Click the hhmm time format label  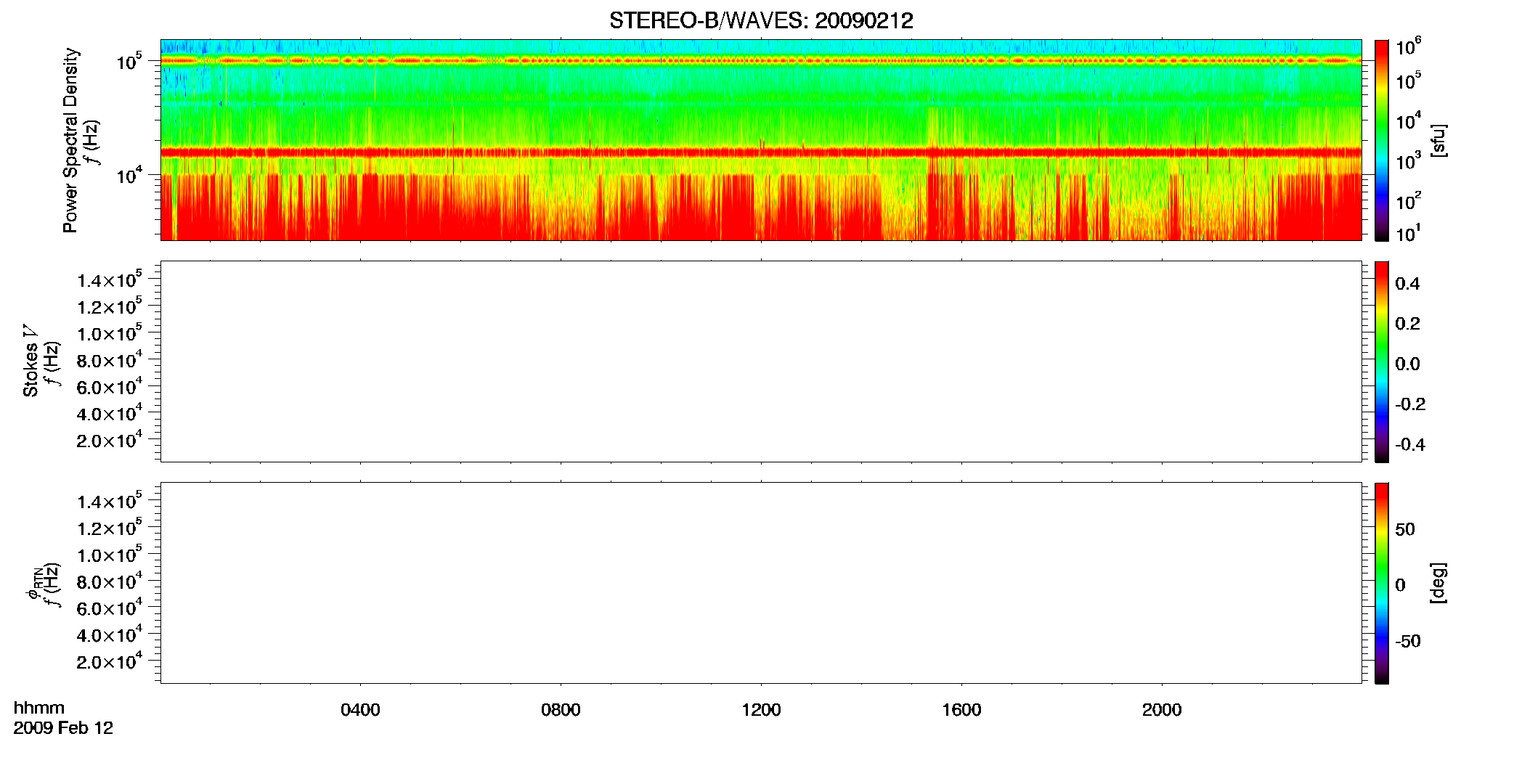(x=39, y=708)
